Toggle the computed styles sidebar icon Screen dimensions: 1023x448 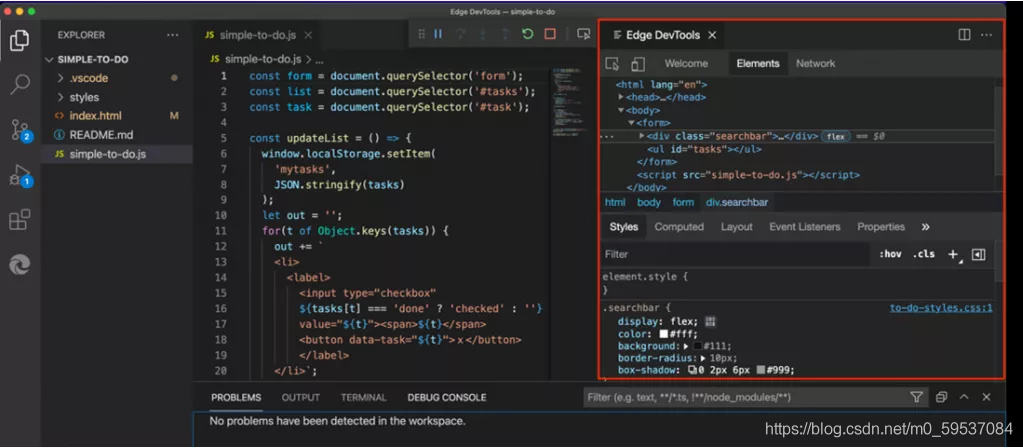(978, 254)
